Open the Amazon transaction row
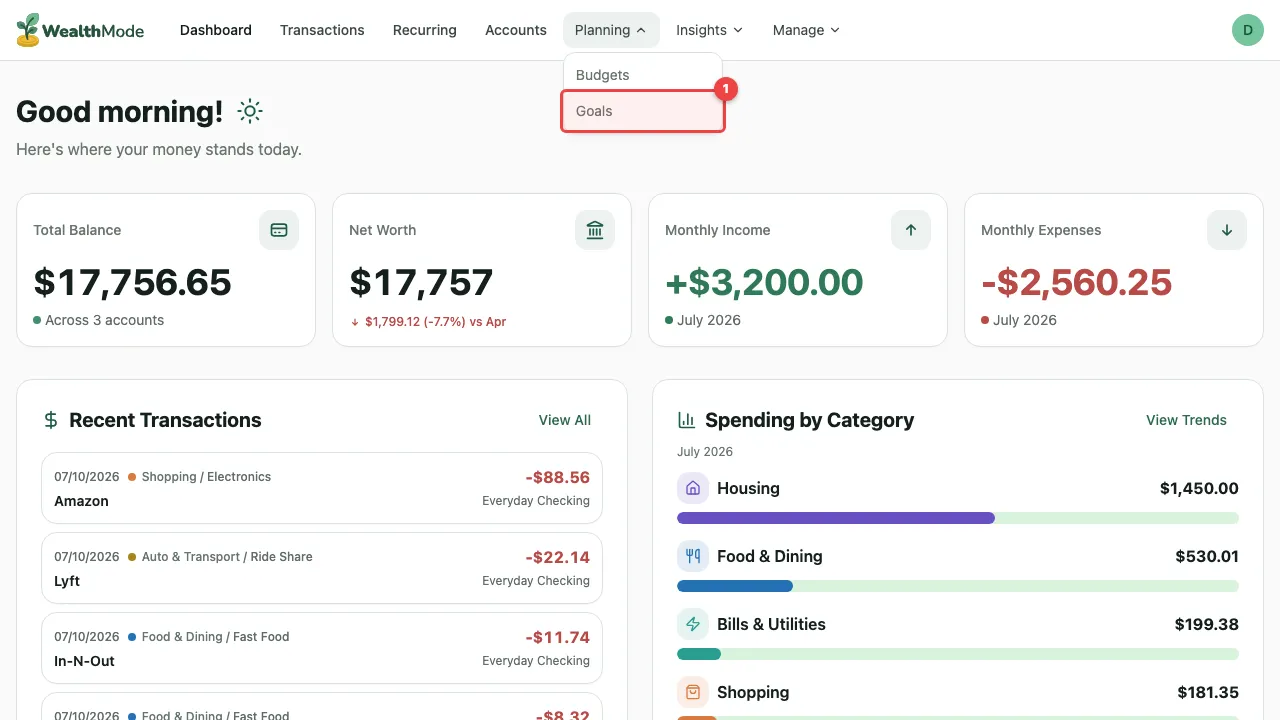Image resolution: width=1280 pixels, height=720 pixels. pos(322,488)
